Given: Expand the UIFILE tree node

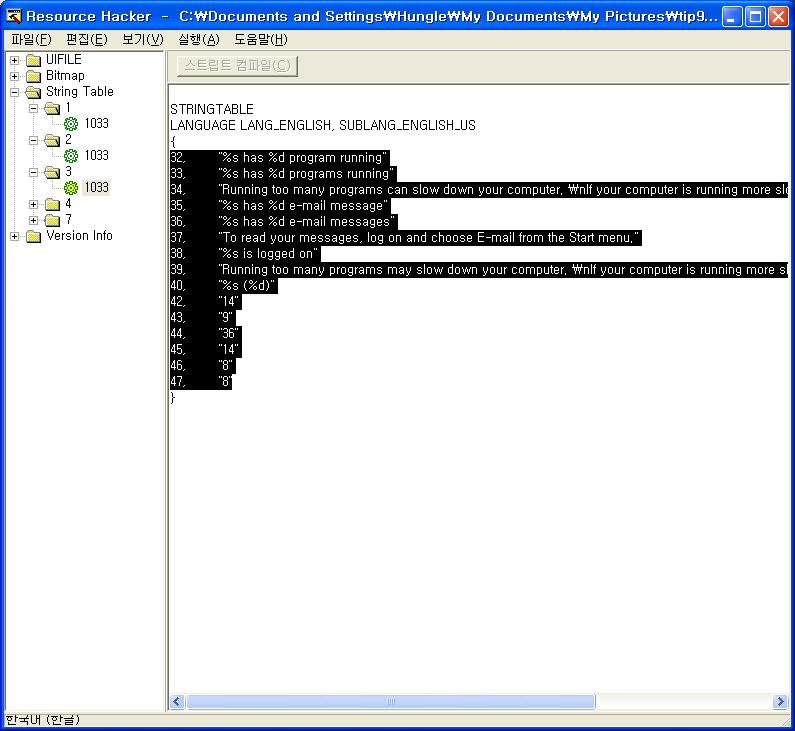Looking at the screenshot, I should [x=15, y=60].
